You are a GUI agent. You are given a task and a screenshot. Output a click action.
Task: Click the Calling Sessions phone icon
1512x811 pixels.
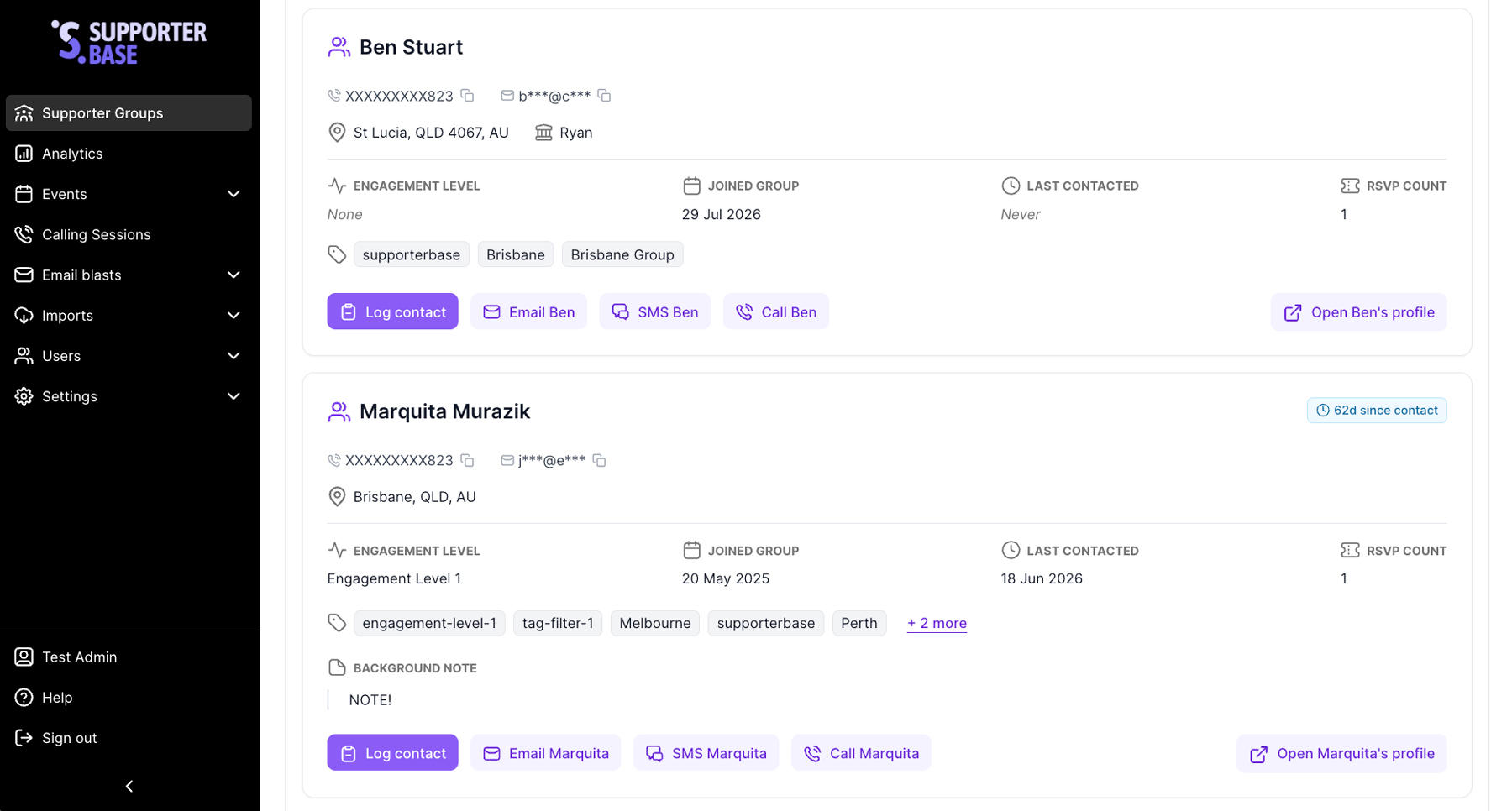pyautogui.click(x=24, y=234)
